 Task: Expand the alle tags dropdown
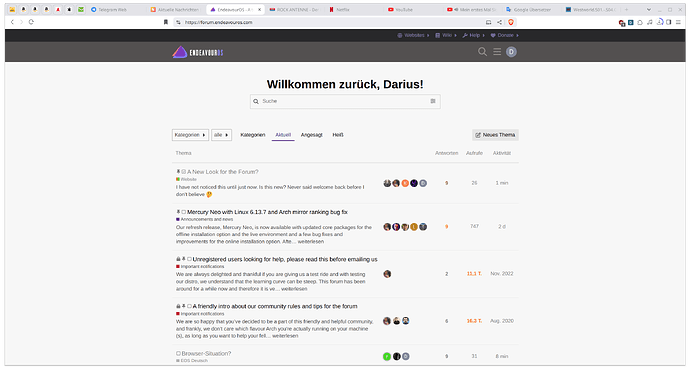coord(221,135)
